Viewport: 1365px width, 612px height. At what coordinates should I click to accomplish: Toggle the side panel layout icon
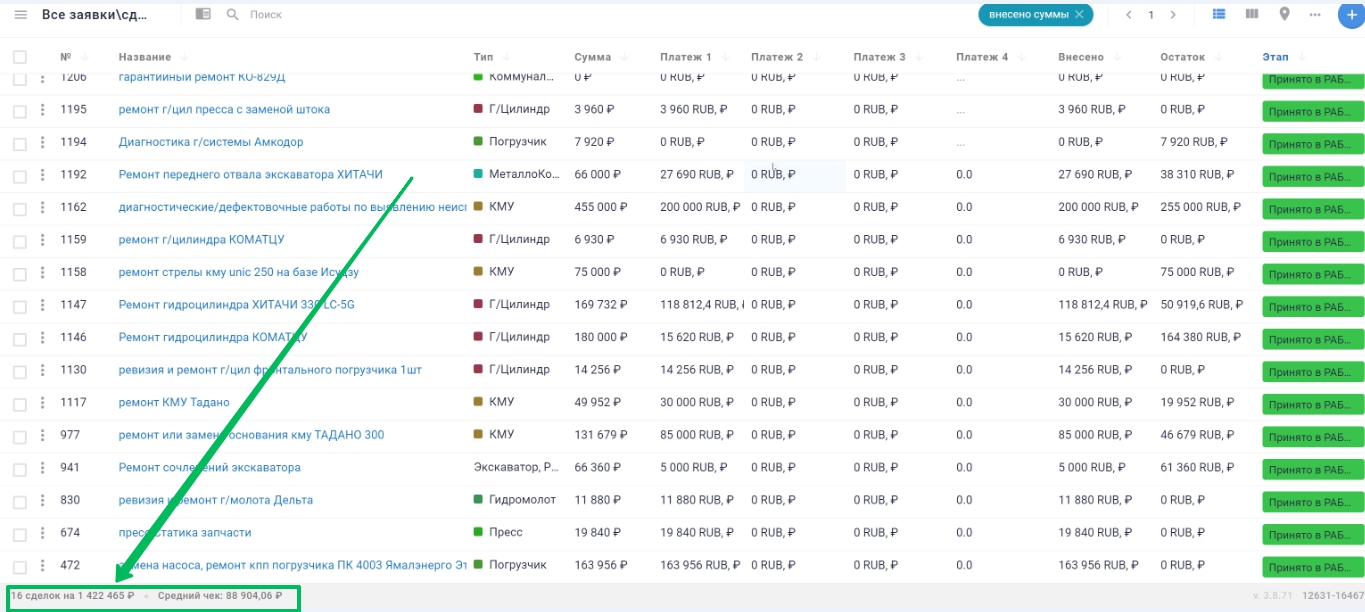coord(203,15)
